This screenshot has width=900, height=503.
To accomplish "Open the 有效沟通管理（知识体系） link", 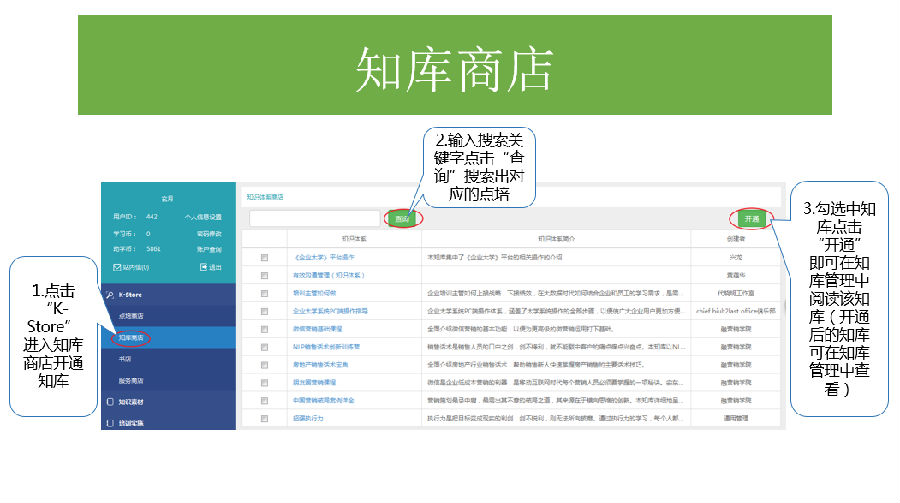I will (328, 275).
